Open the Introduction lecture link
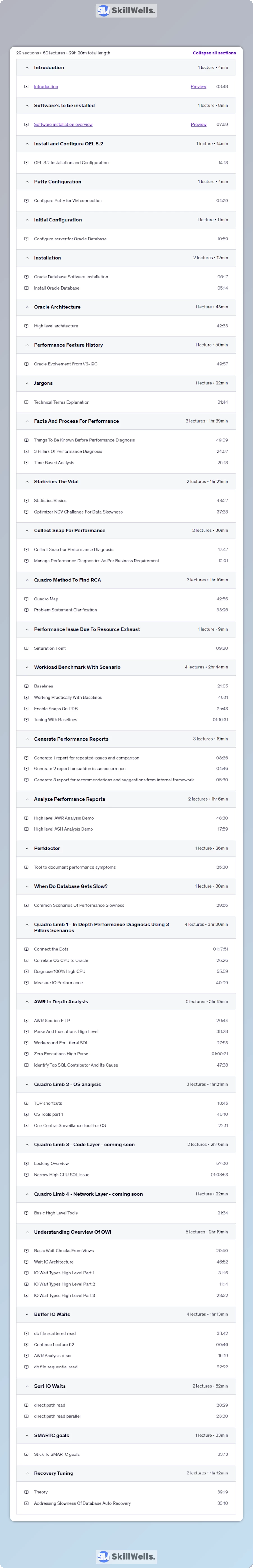 coord(46,86)
